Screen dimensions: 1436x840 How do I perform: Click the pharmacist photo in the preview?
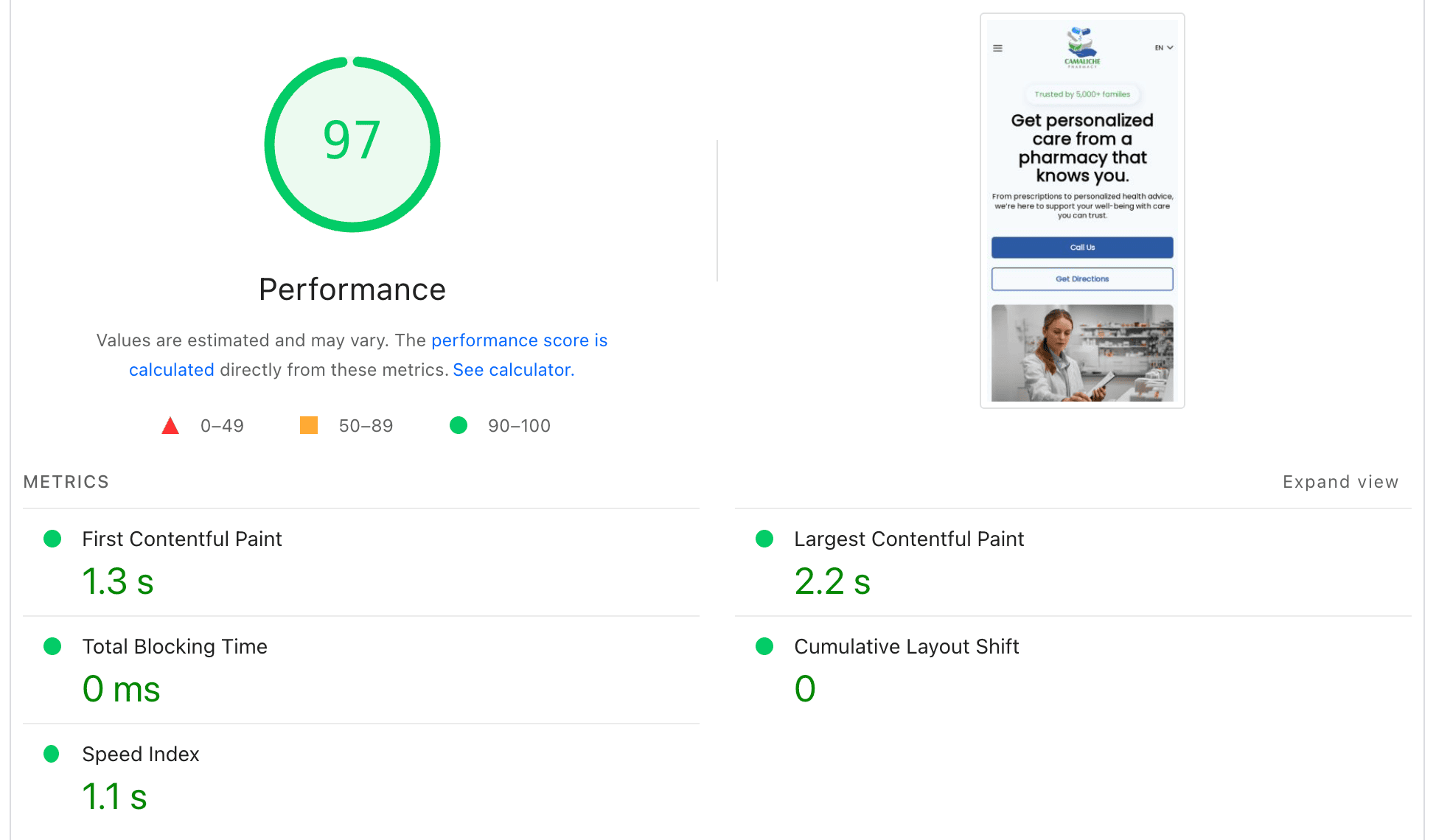pos(1081,353)
